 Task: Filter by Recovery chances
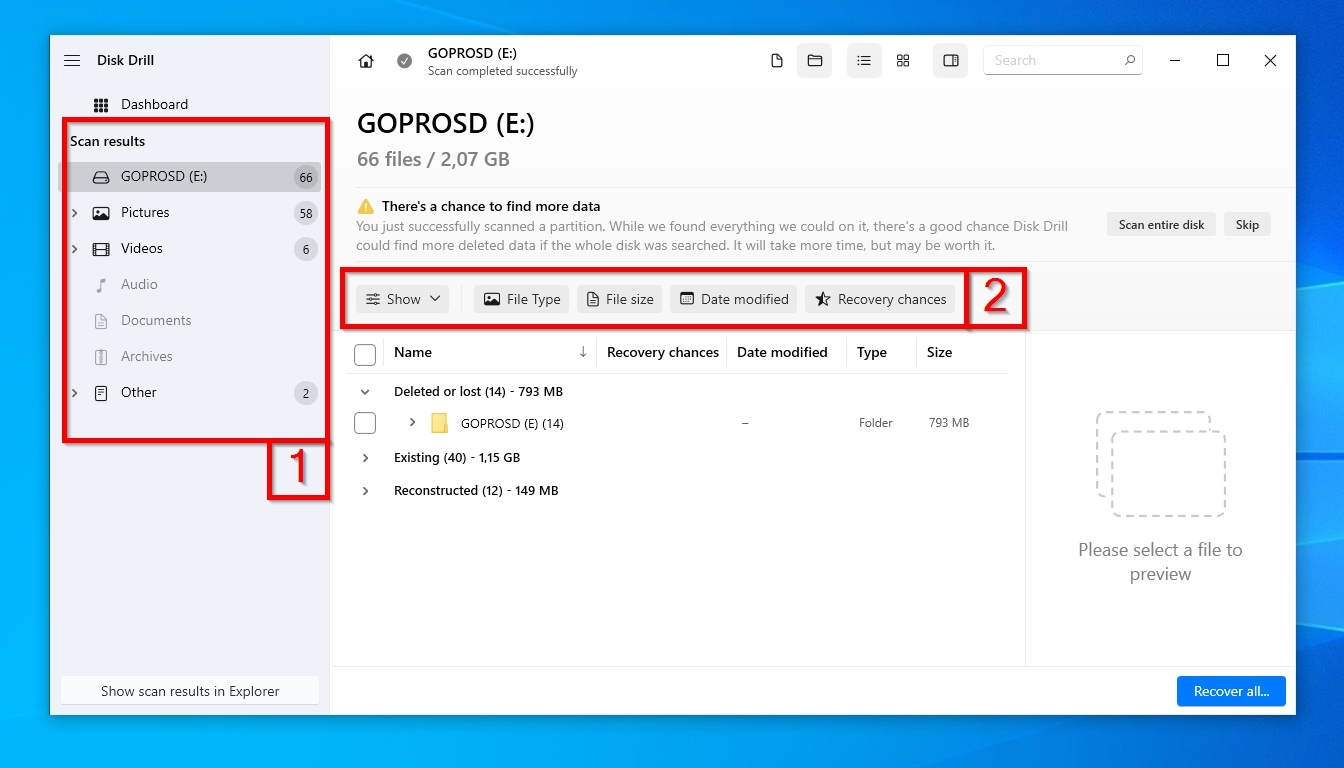click(880, 299)
